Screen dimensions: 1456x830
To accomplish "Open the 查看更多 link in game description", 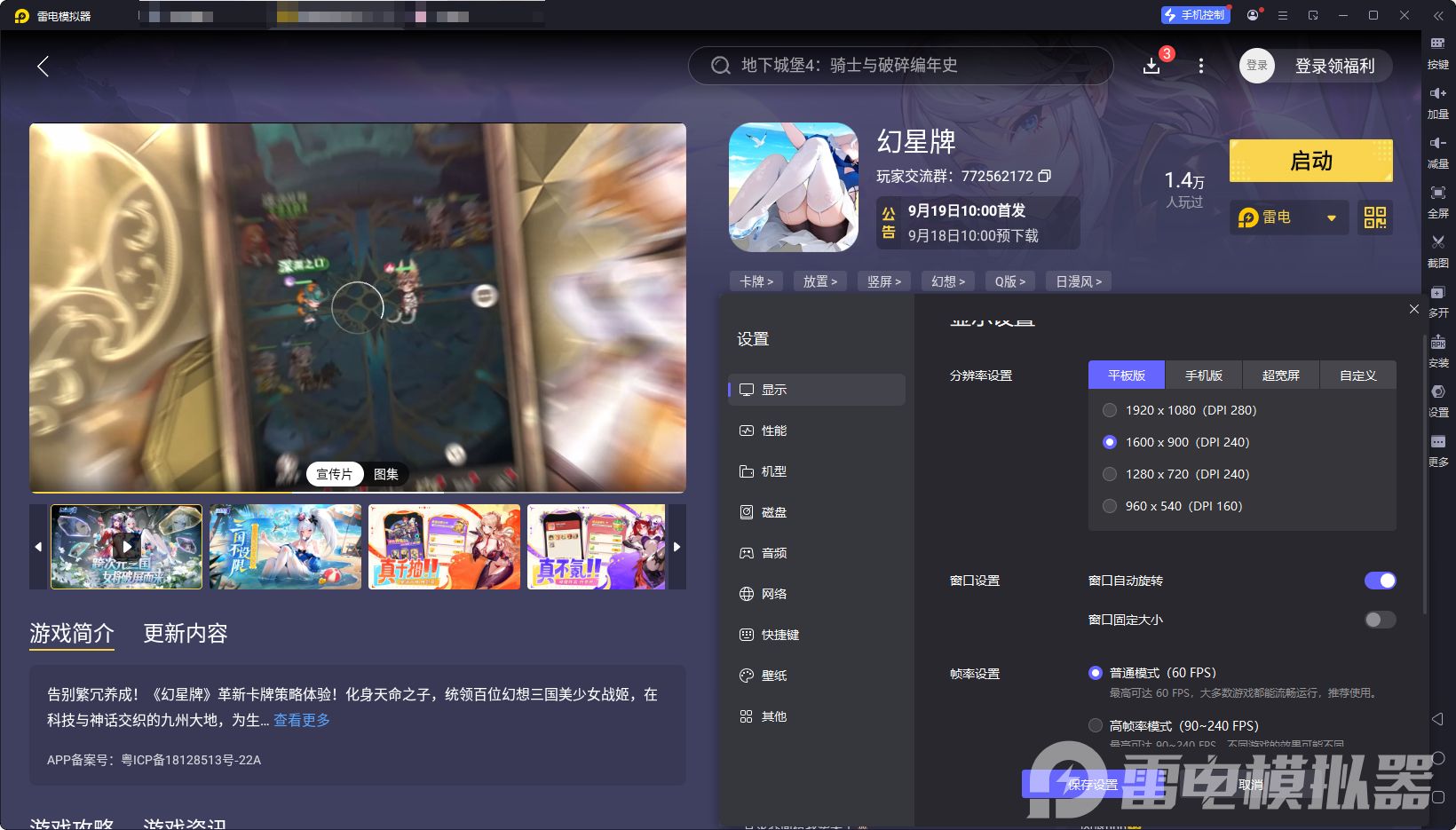I will point(301,720).
